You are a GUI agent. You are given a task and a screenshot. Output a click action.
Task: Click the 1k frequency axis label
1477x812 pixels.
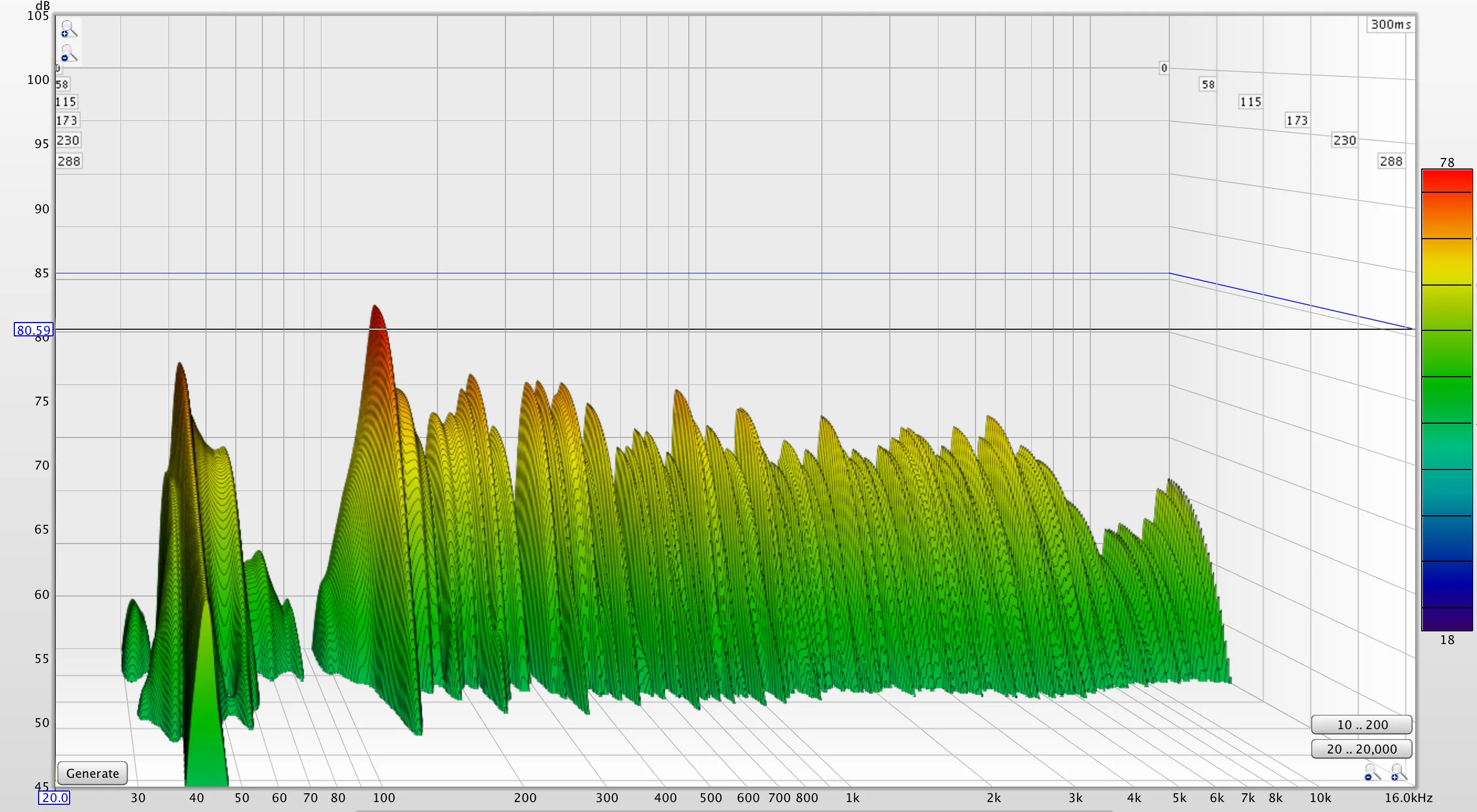(x=852, y=798)
